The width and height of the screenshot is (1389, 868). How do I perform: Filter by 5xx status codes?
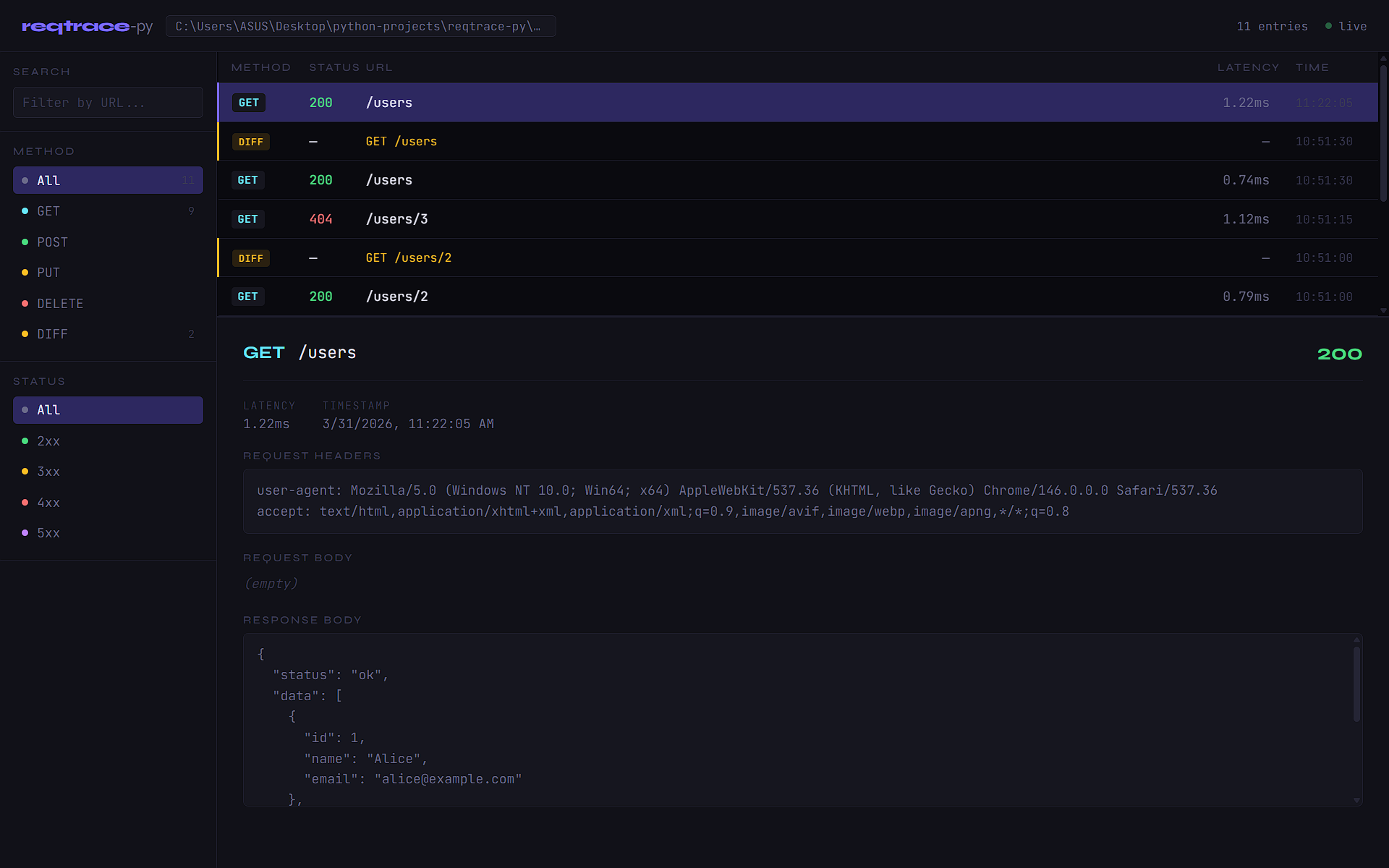(108, 533)
